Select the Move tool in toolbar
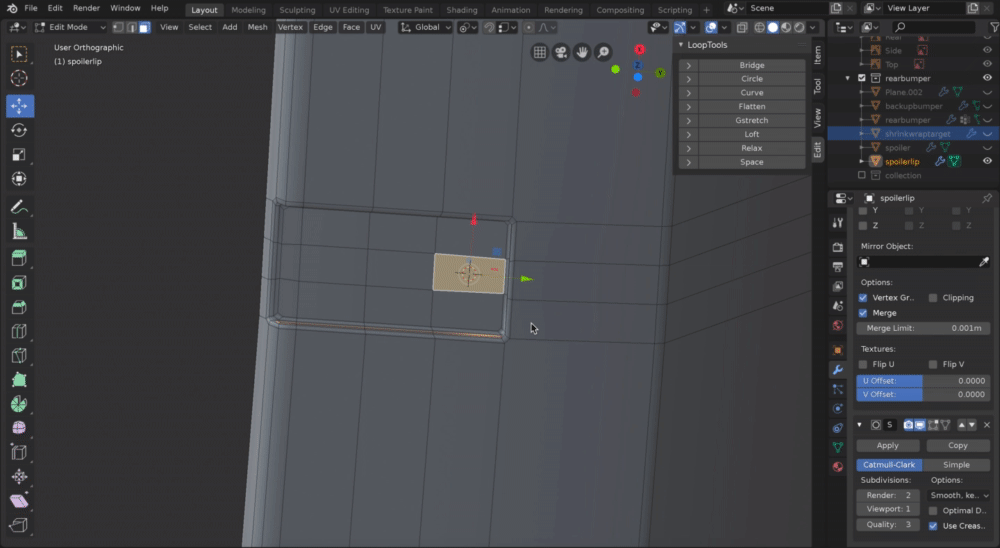 (19, 105)
